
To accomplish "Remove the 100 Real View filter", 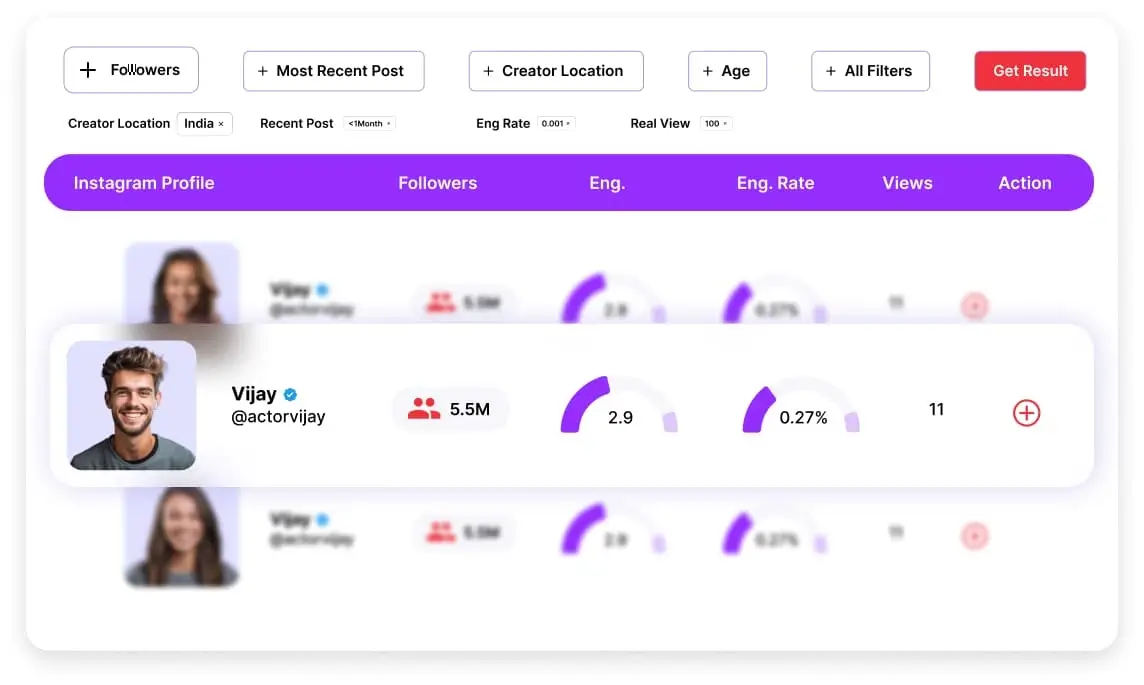I will tap(725, 124).
